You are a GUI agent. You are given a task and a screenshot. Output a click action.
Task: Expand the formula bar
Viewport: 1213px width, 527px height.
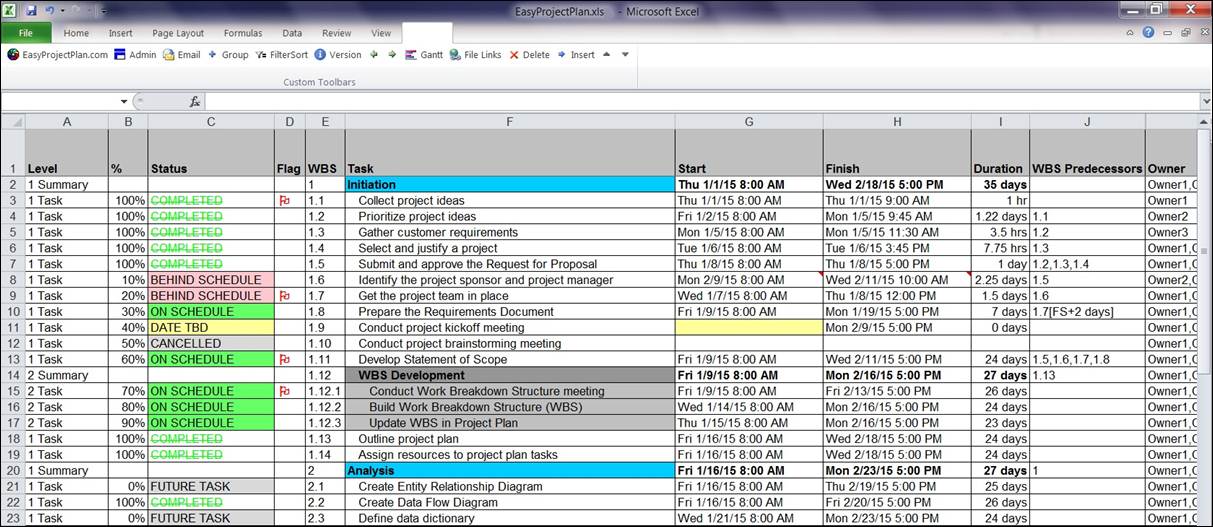click(1205, 102)
